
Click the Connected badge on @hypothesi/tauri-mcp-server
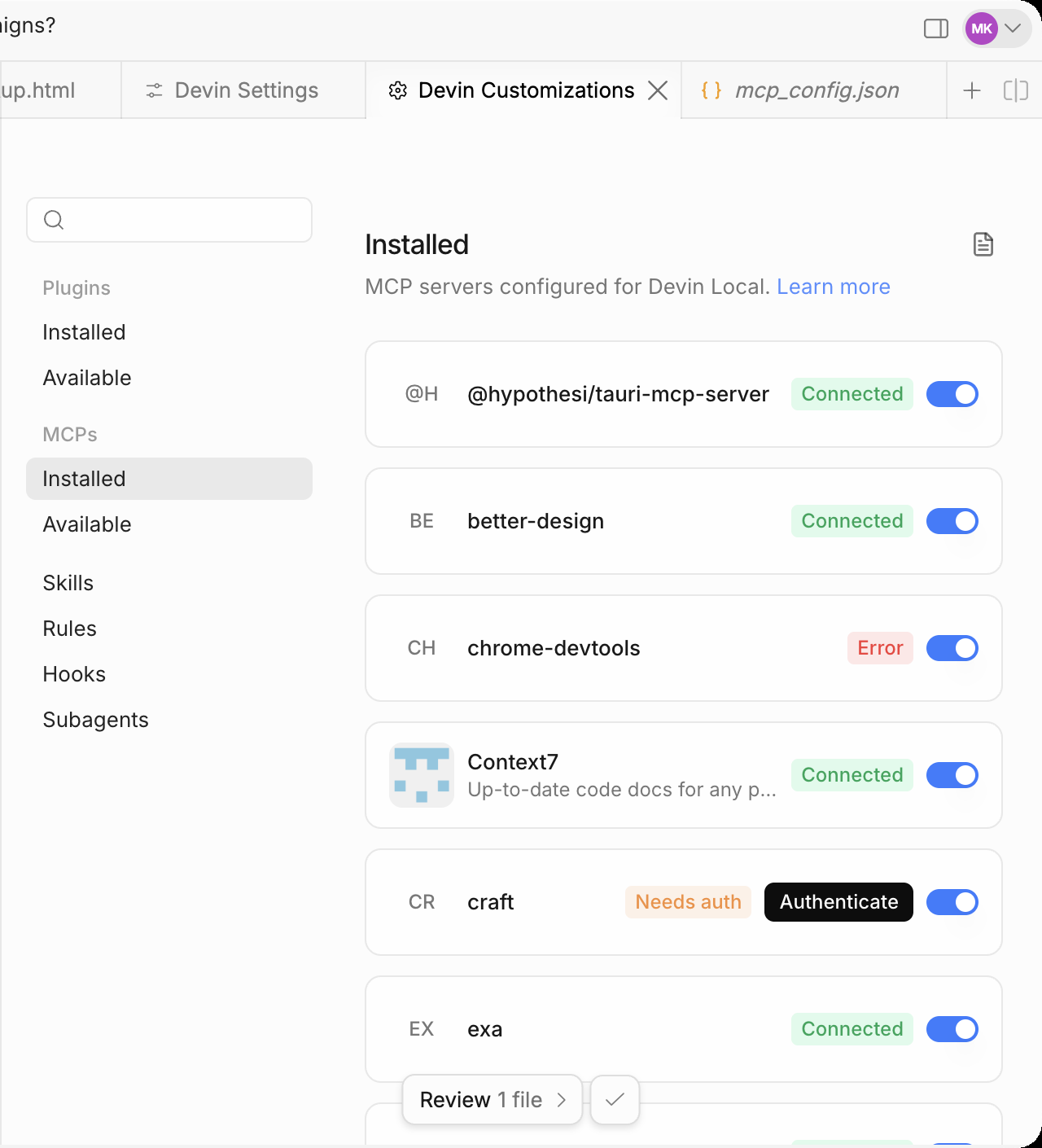852,394
